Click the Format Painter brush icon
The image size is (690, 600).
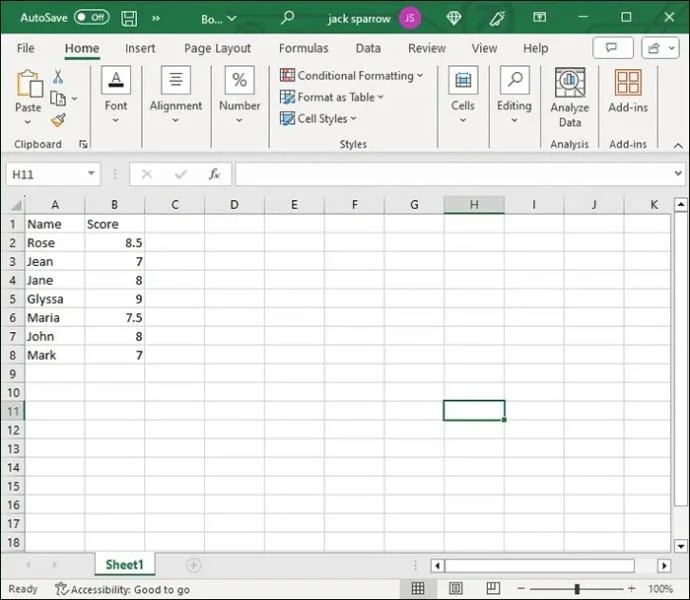[x=58, y=120]
